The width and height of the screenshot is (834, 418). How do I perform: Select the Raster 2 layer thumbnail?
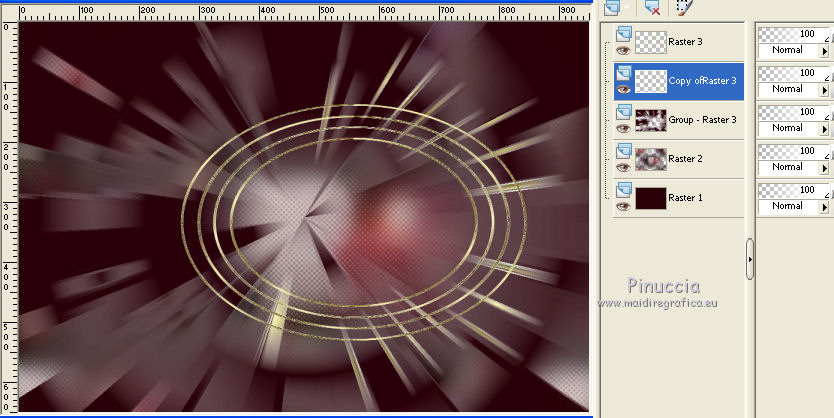coord(650,159)
